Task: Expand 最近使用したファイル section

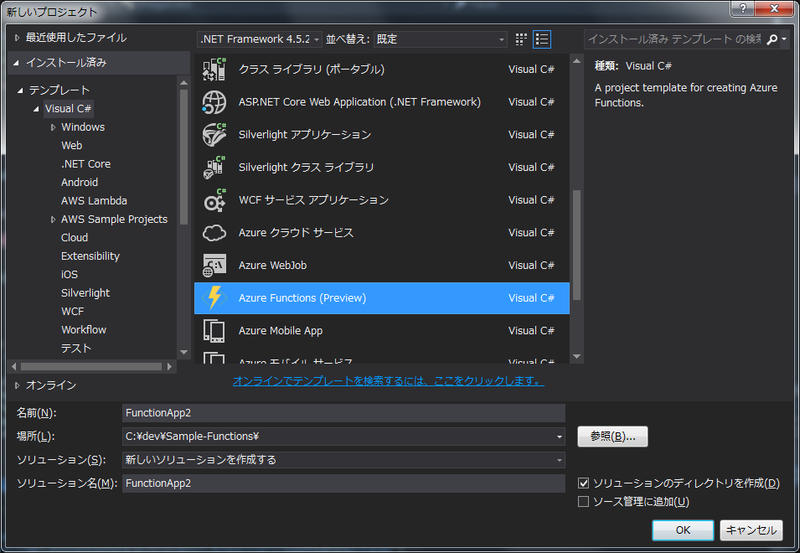Action: (17, 38)
